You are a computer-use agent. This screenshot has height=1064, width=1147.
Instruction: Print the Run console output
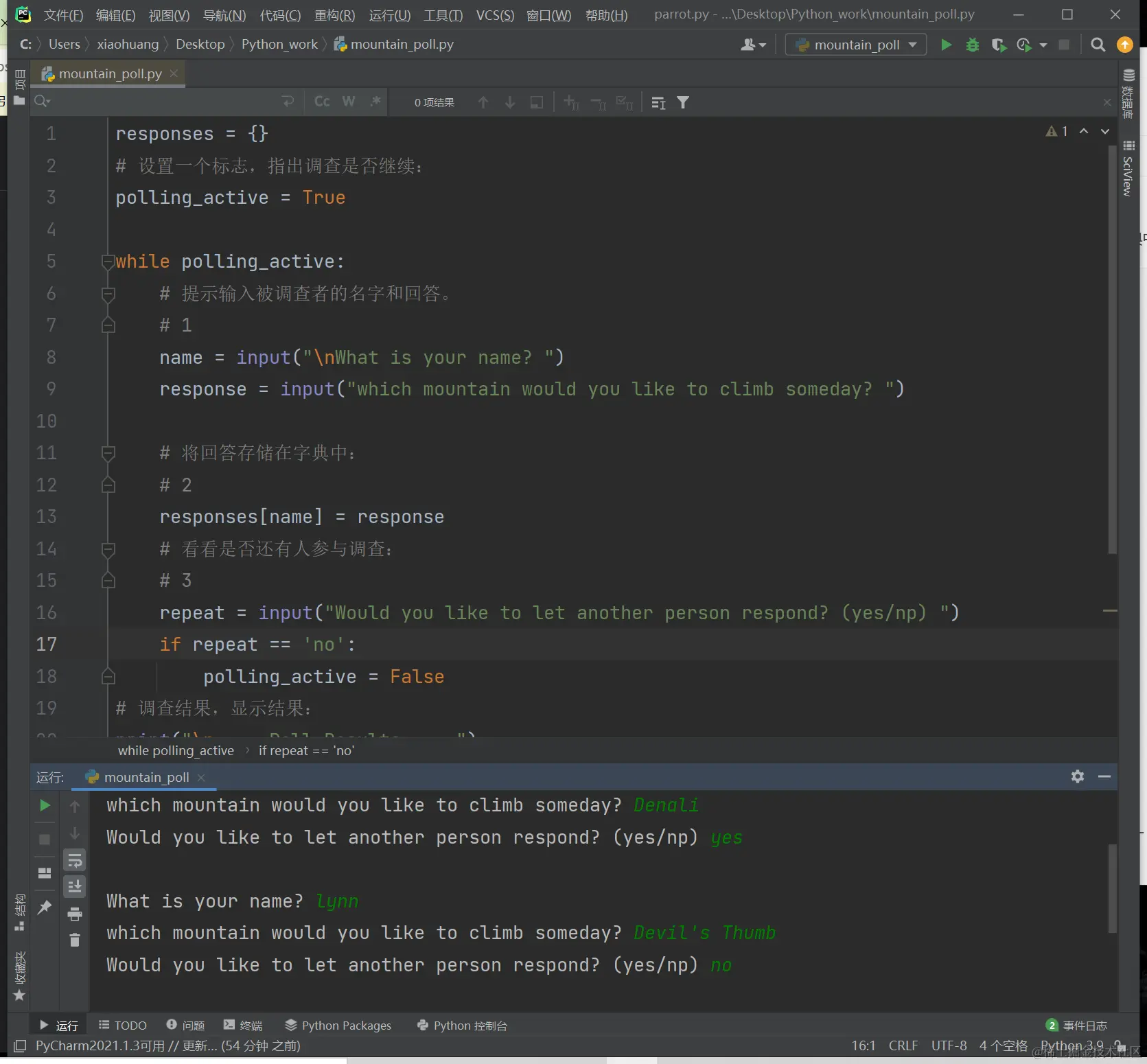[x=75, y=914]
